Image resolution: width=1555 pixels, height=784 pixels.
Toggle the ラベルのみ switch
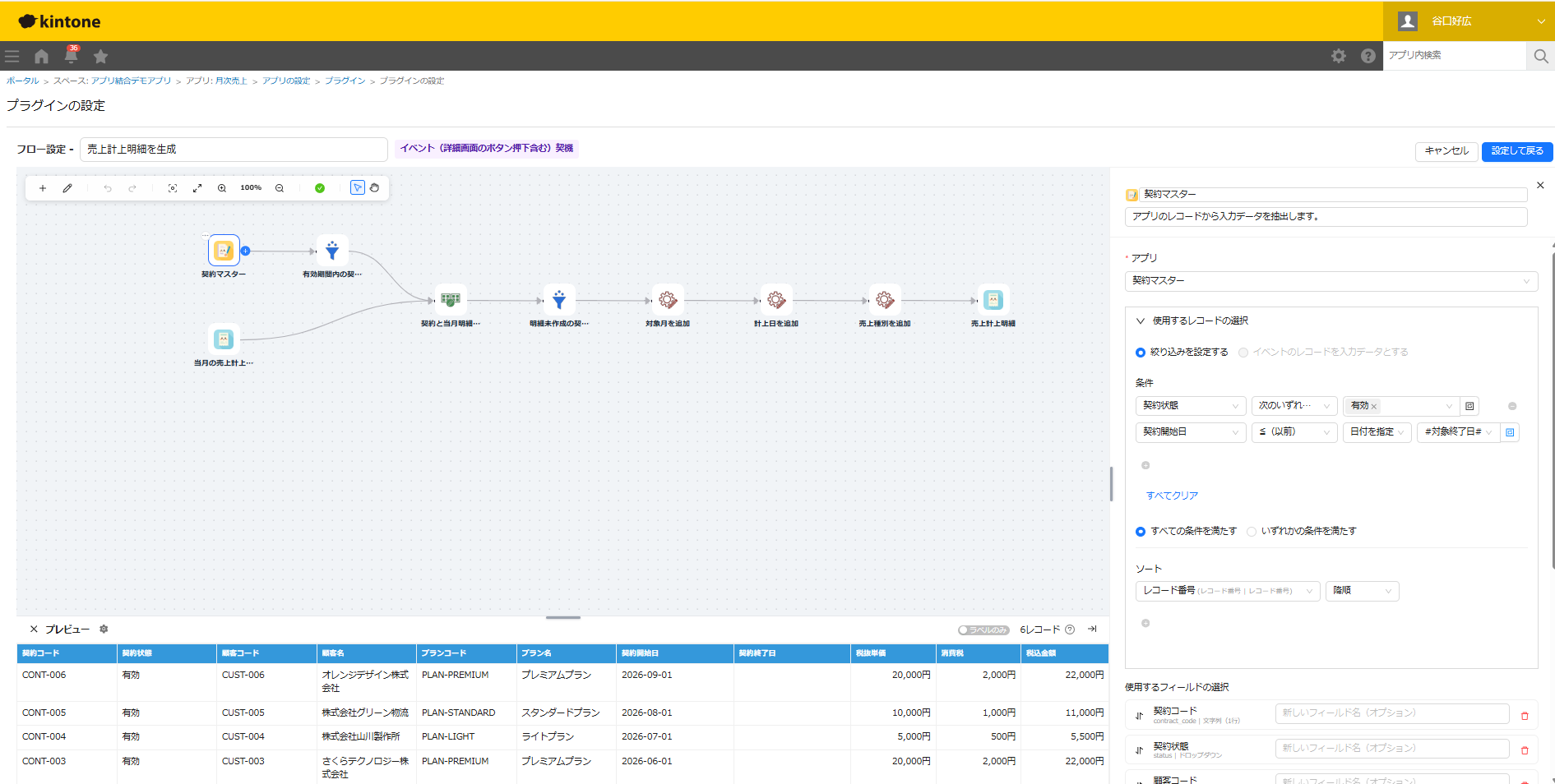(x=983, y=630)
